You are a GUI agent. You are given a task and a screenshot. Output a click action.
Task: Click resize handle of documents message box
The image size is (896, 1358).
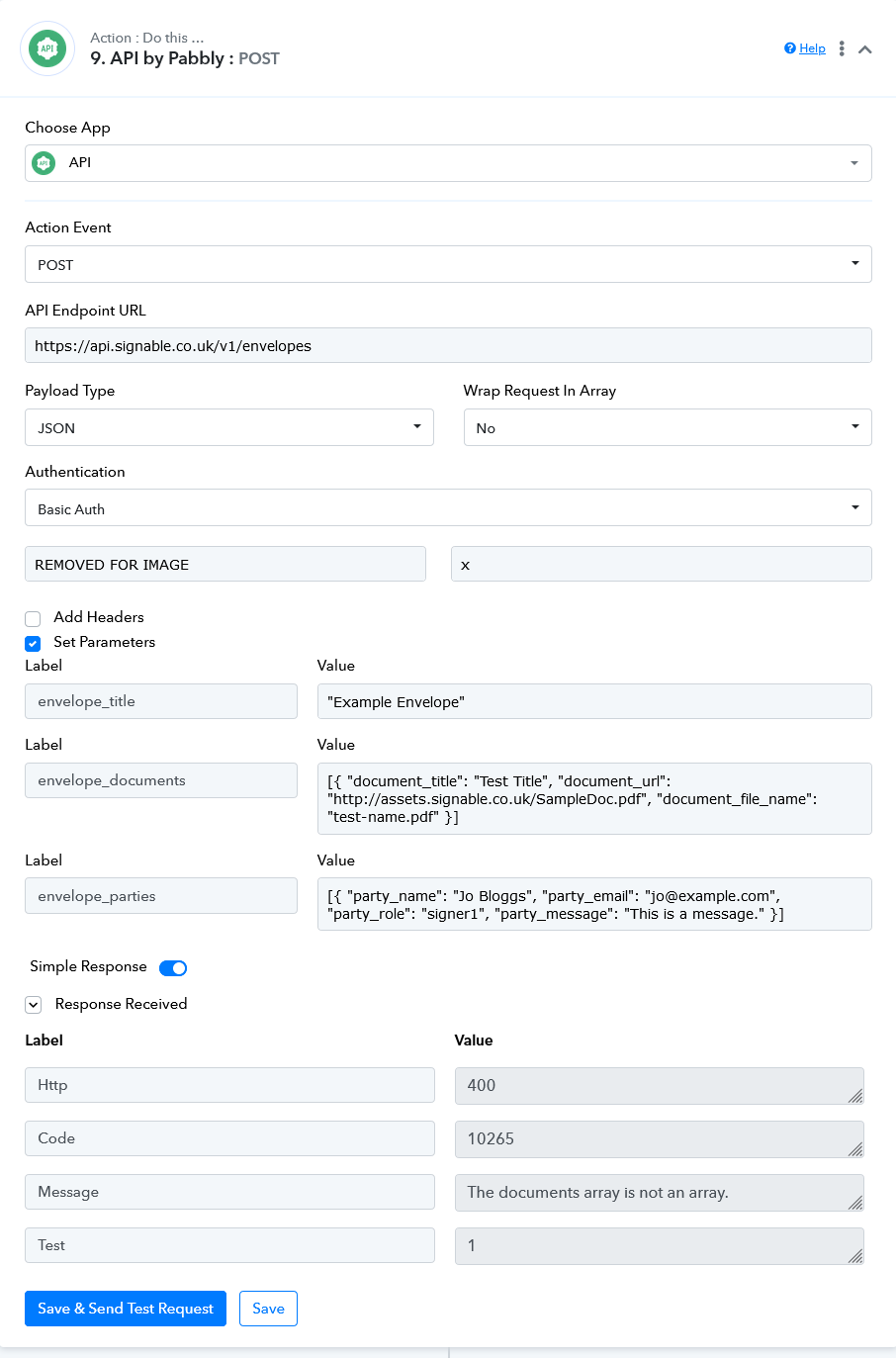(855, 1202)
